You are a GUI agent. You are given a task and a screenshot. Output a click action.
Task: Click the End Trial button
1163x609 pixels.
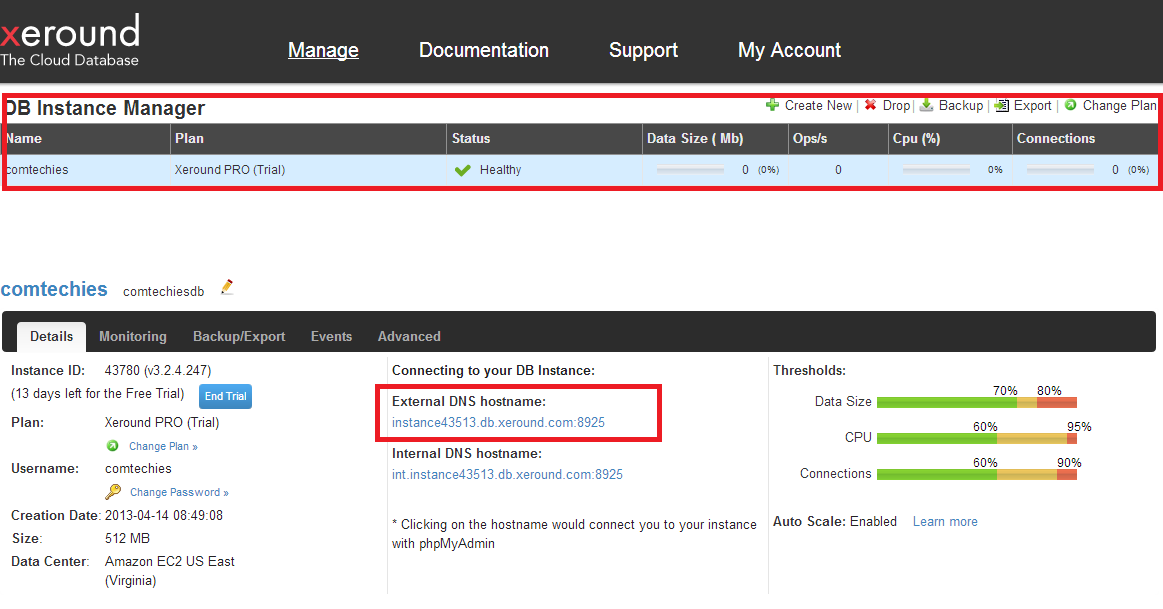pos(225,396)
